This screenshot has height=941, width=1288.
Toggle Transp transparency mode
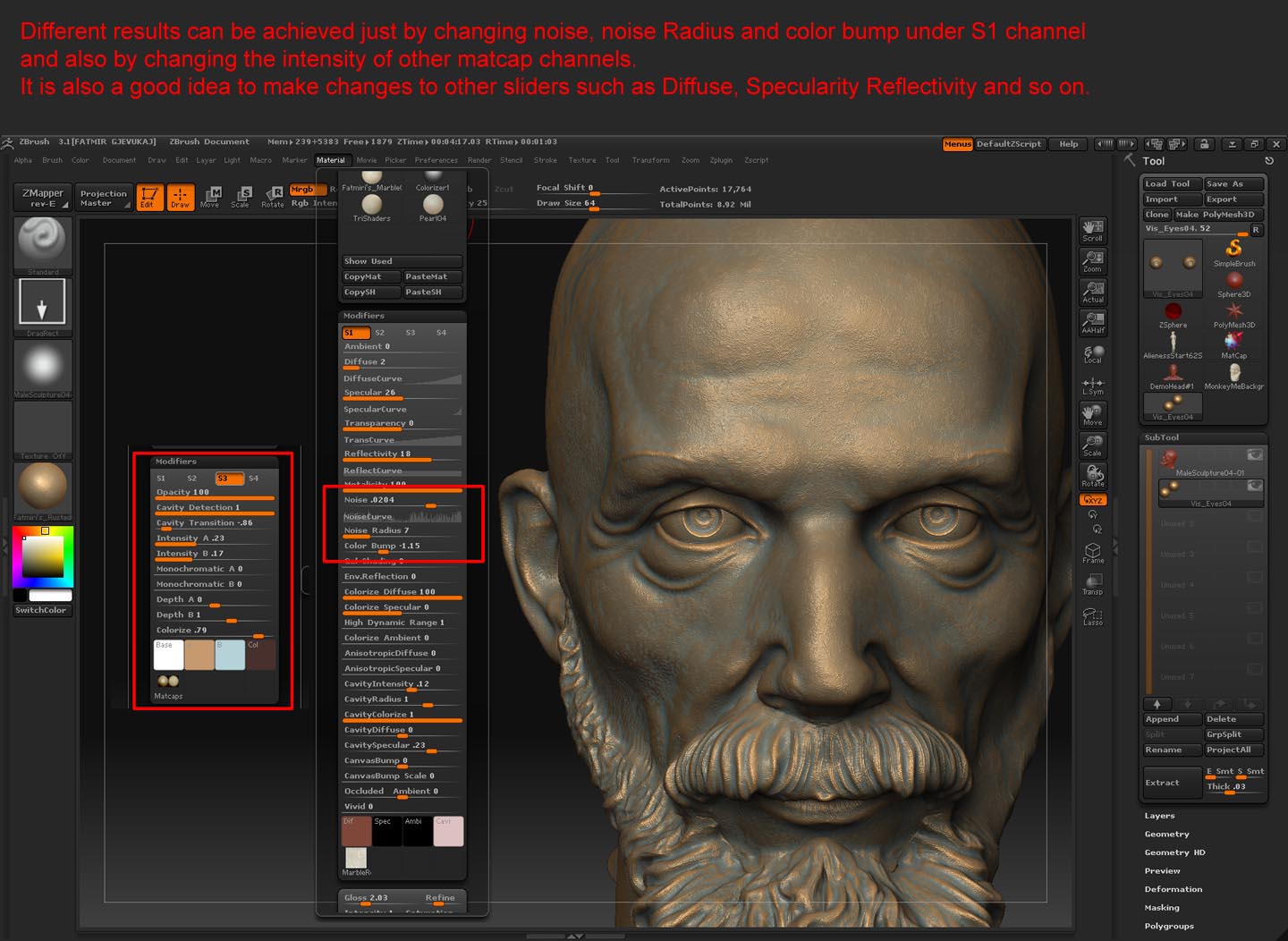point(1093,584)
